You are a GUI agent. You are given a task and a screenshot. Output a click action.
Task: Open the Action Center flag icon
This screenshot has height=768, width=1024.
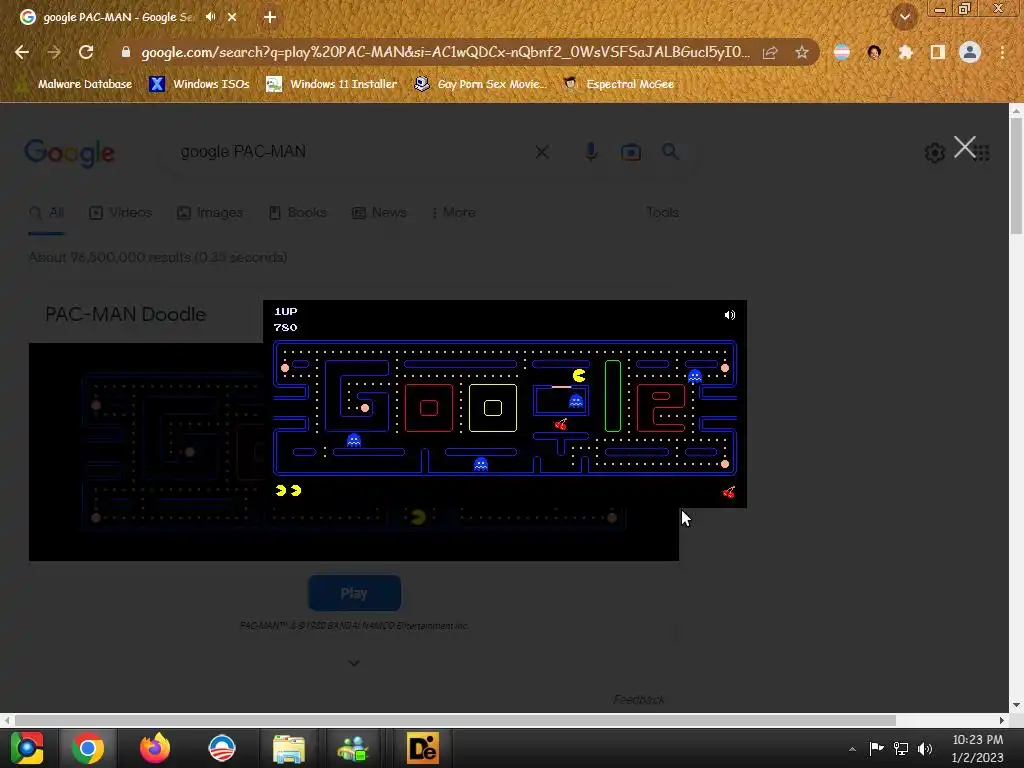coord(876,748)
